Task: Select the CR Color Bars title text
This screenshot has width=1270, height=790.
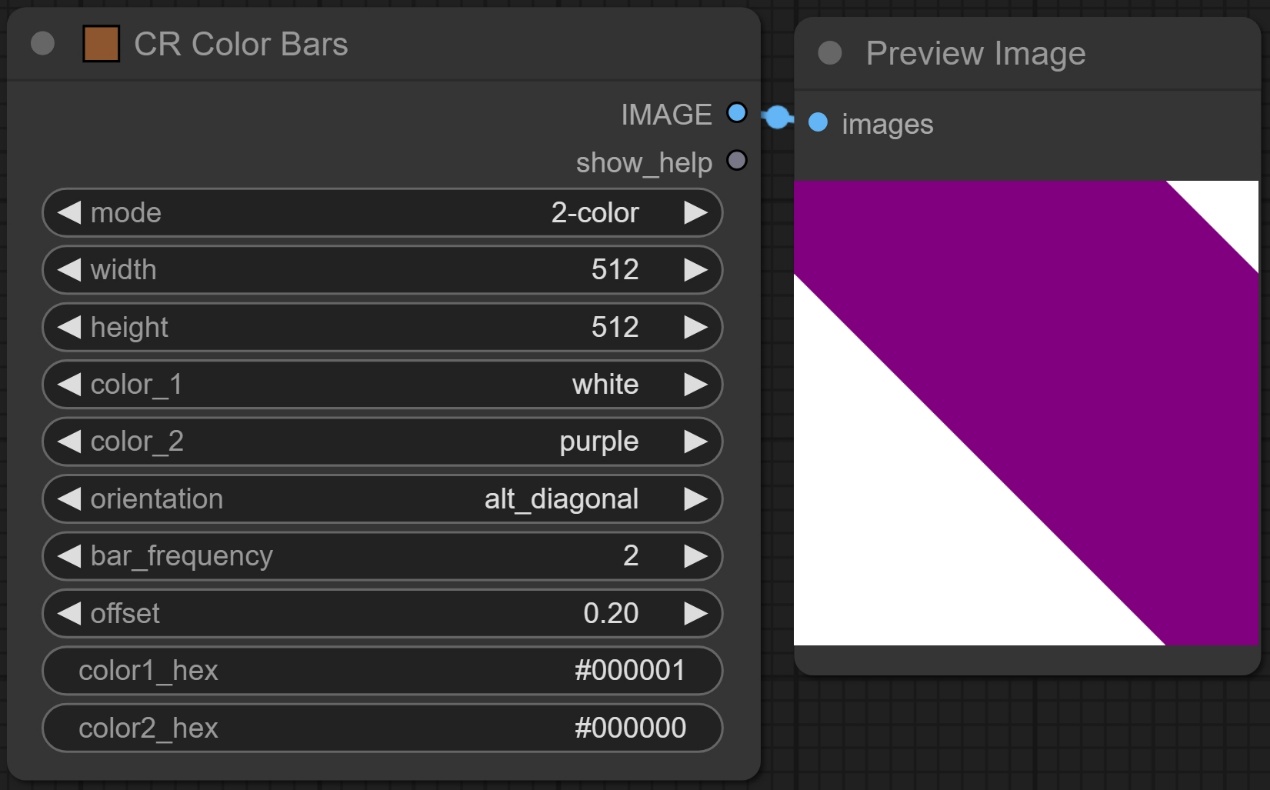Action: 241,45
